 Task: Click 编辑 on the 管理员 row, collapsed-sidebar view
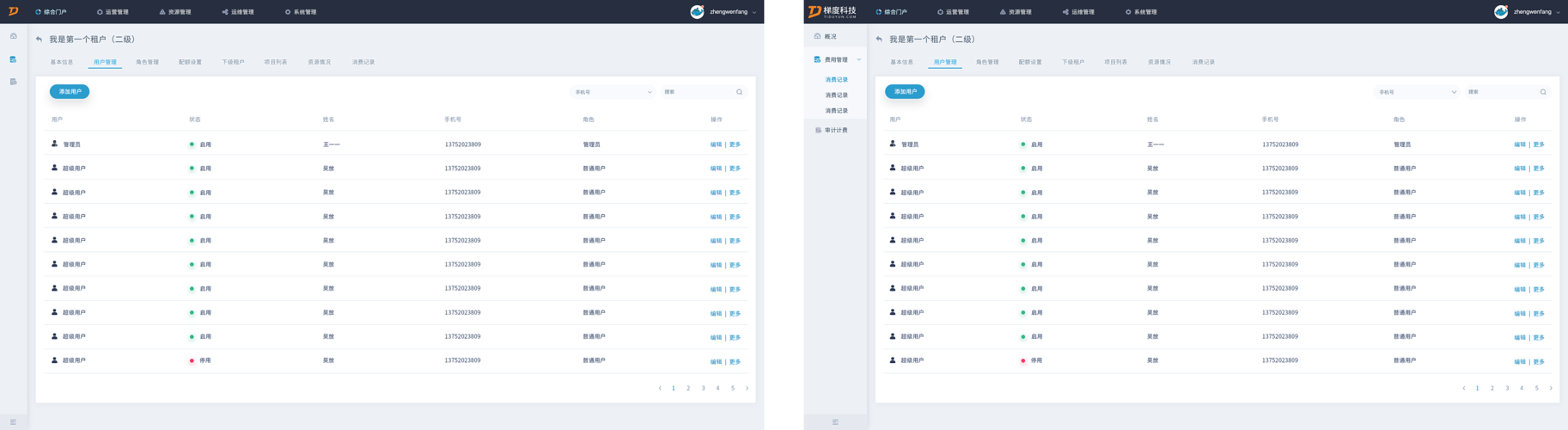pos(716,144)
